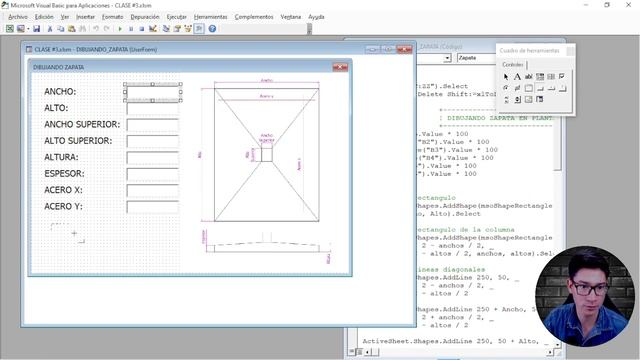Screen dimensions: 640x360
Task: Select the ALTO text box on form
Action: pyautogui.click(x=153, y=109)
